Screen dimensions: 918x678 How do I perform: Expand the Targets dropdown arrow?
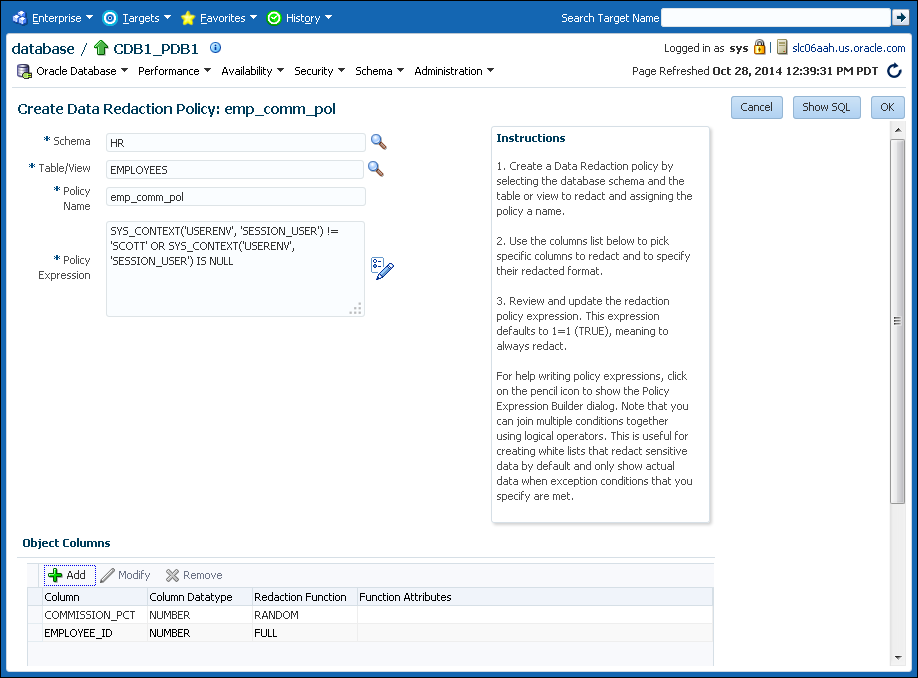click(167, 18)
